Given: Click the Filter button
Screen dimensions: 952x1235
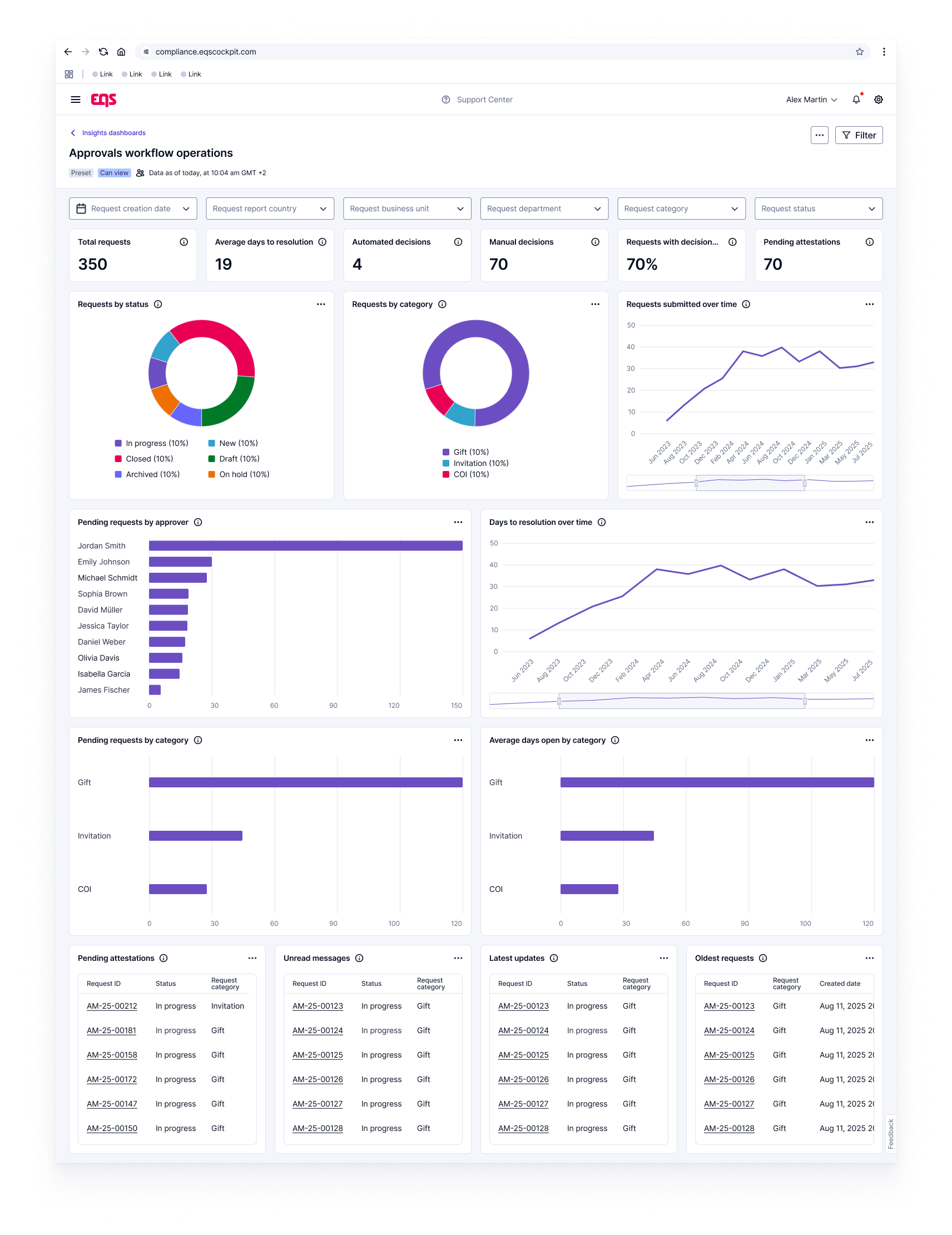Looking at the screenshot, I should [x=859, y=135].
